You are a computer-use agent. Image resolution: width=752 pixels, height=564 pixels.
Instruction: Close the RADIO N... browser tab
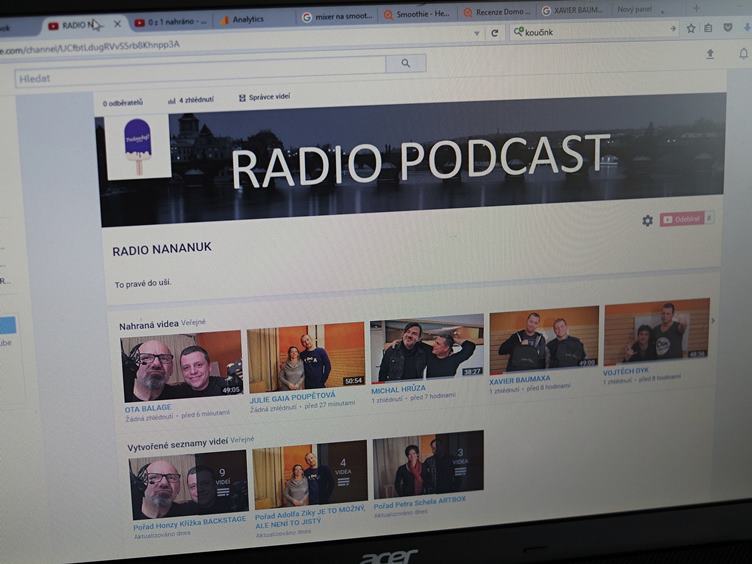(x=118, y=24)
